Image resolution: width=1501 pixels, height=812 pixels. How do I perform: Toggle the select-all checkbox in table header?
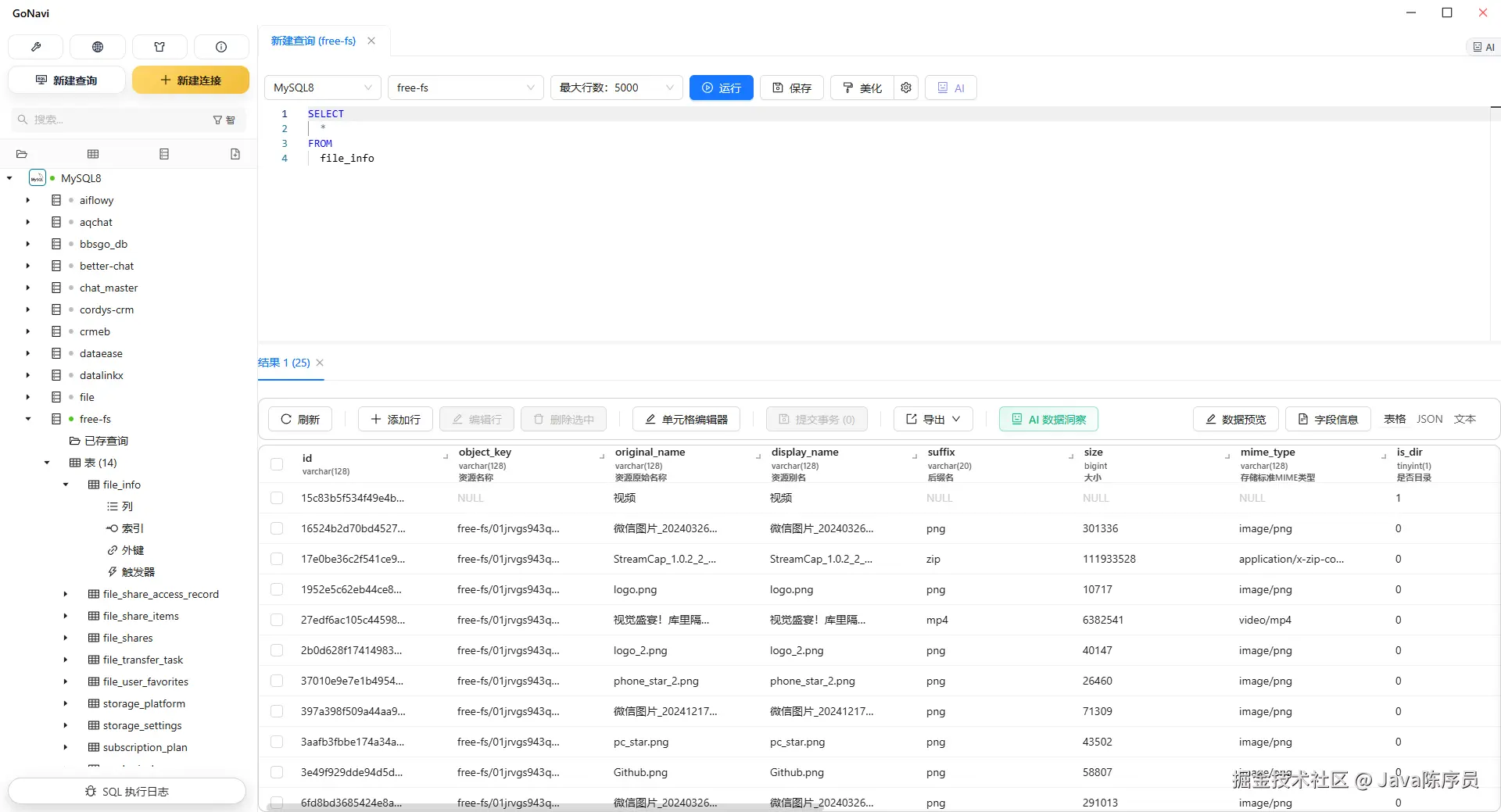click(277, 464)
